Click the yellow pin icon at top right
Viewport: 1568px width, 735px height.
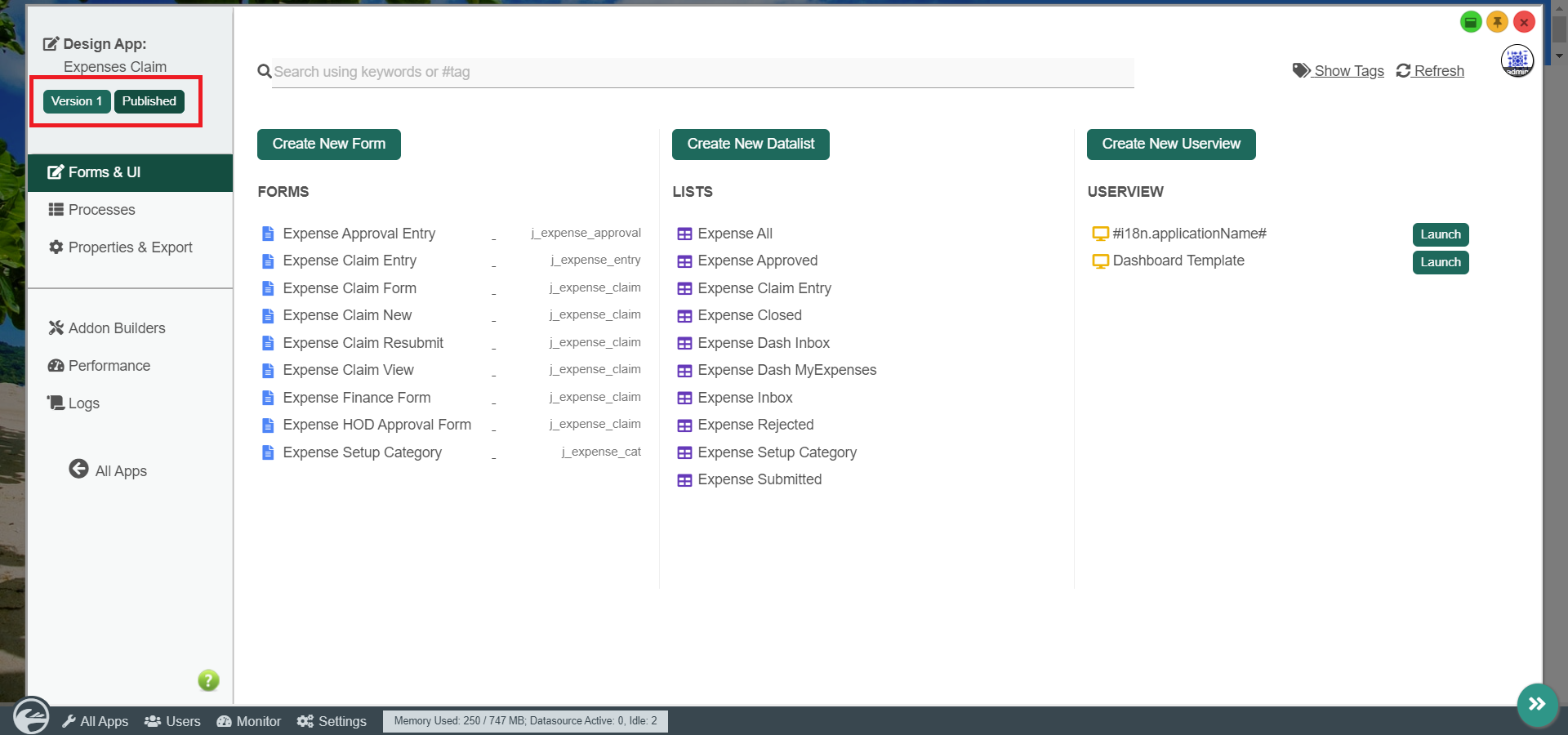(1497, 22)
